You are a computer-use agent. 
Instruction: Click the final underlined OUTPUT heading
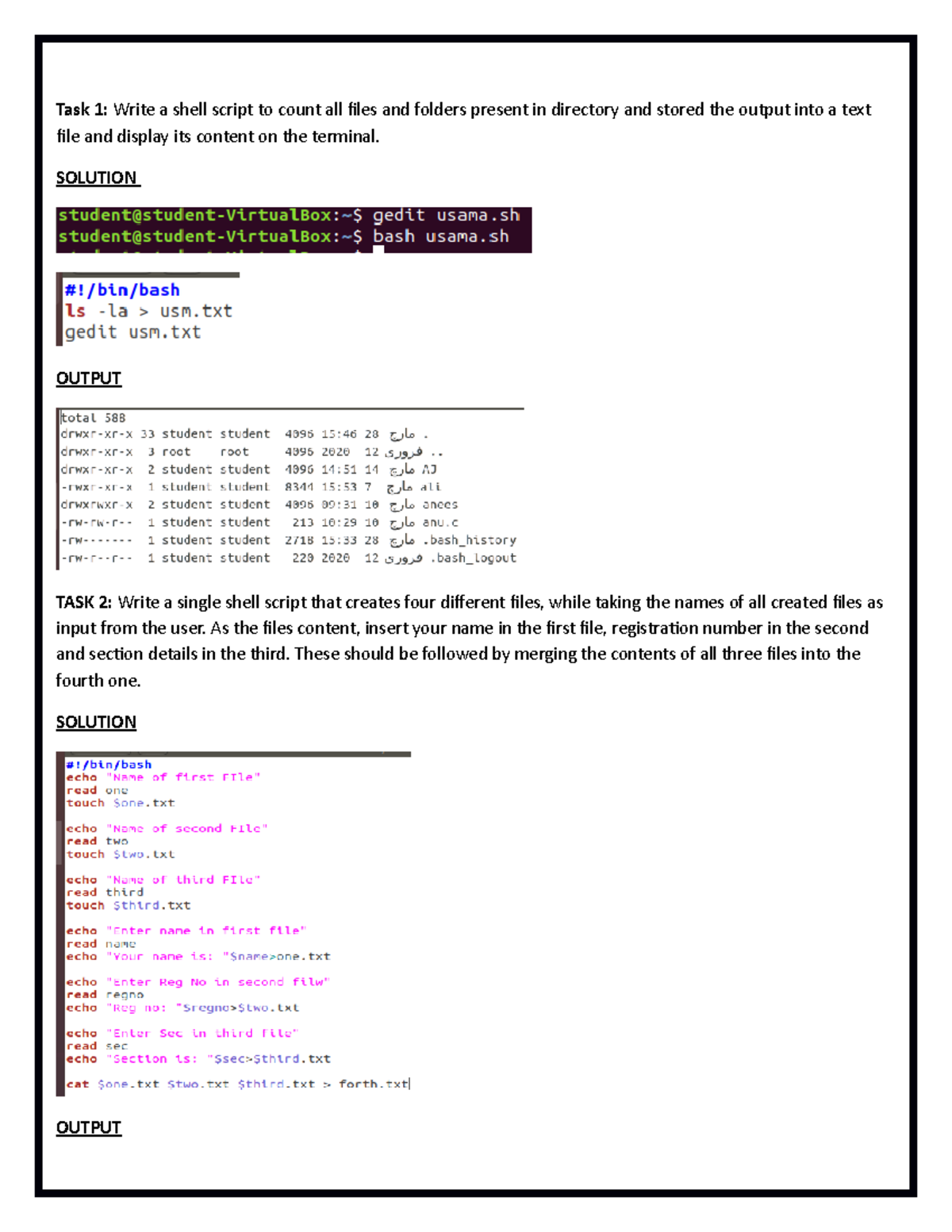pyautogui.click(x=88, y=1126)
